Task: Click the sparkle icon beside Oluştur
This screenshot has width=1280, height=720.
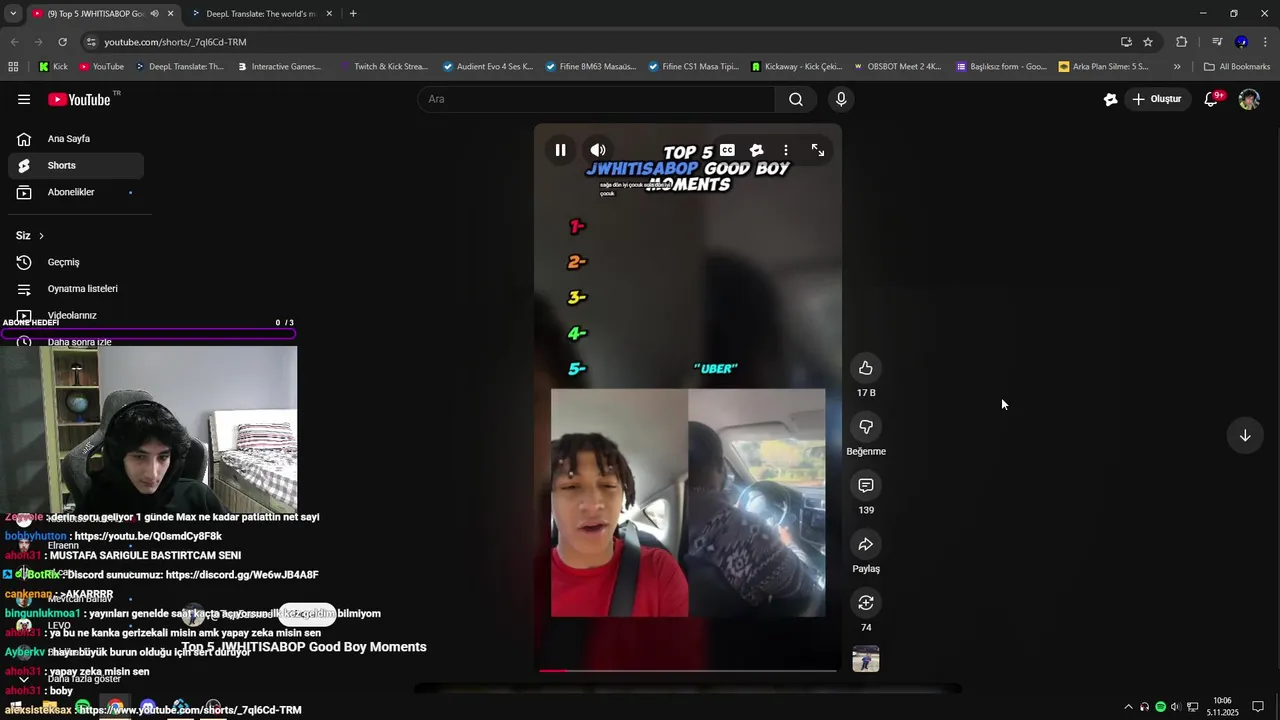Action: coord(1110,99)
